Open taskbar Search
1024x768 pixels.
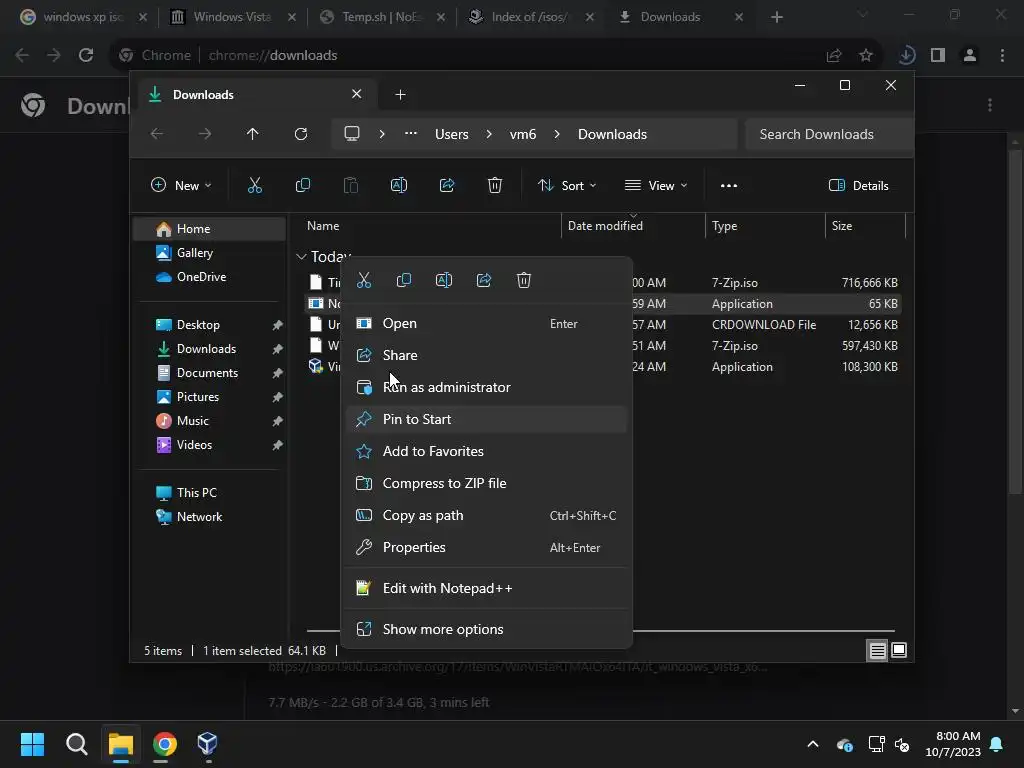tap(76, 743)
